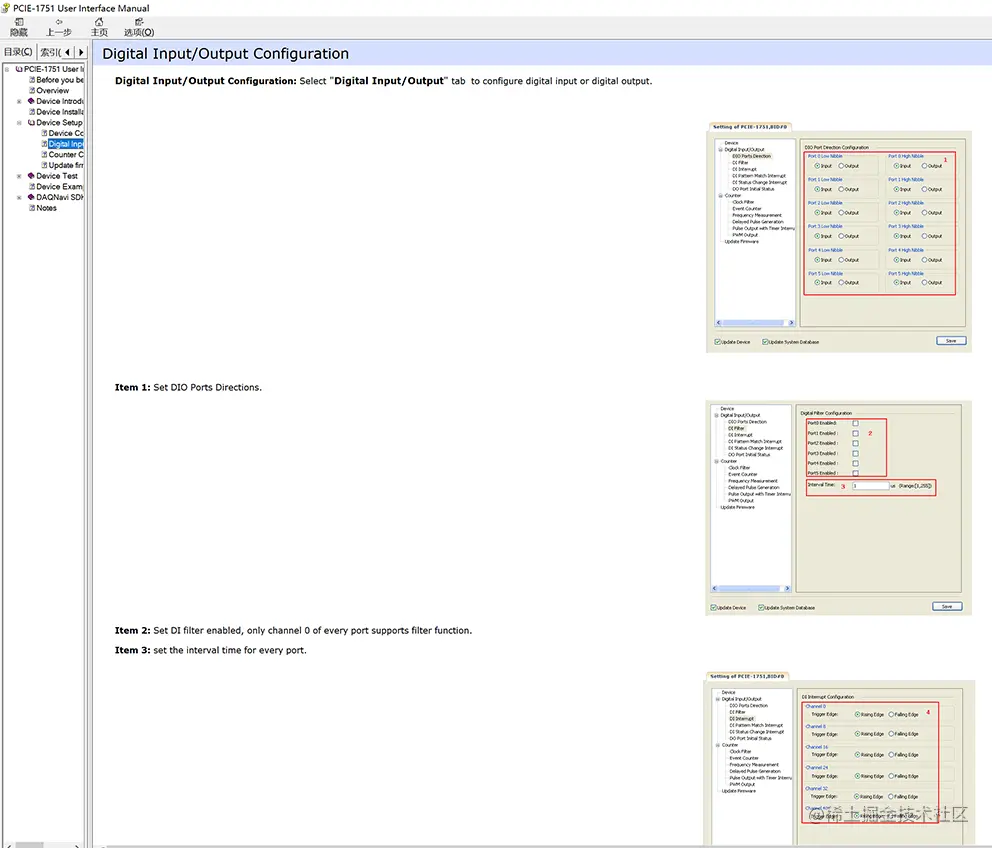Screen dimensions: 992x848
Task: Click the open-book icon of PCIE-1751 root
Action: click(19, 69)
